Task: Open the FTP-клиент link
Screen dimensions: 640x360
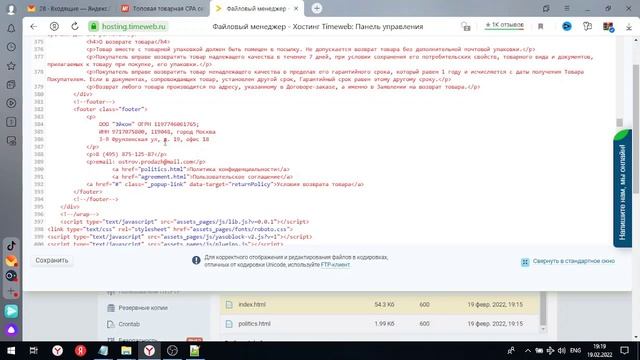Action: point(335,265)
